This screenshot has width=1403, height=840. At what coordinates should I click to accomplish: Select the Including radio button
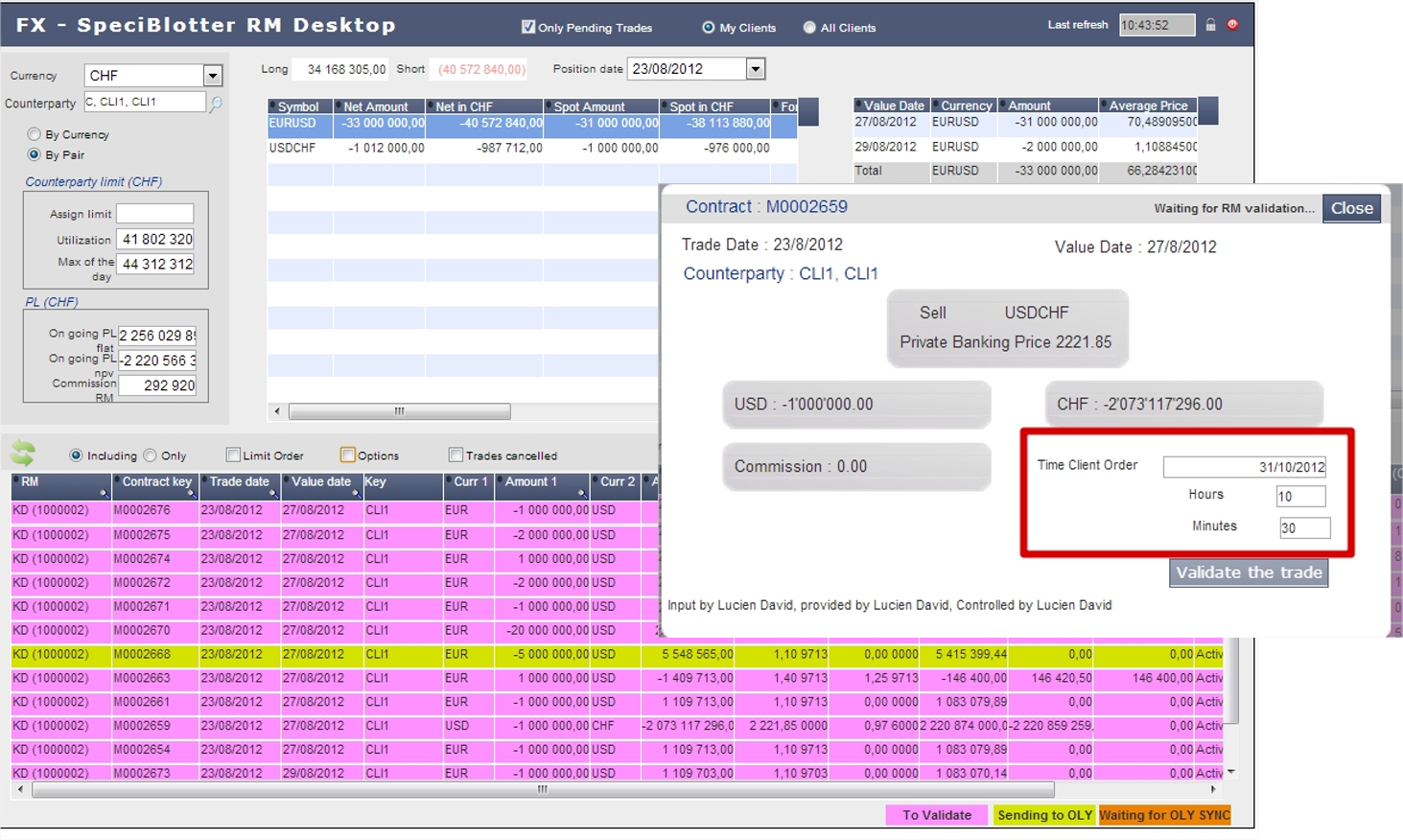coord(76,455)
